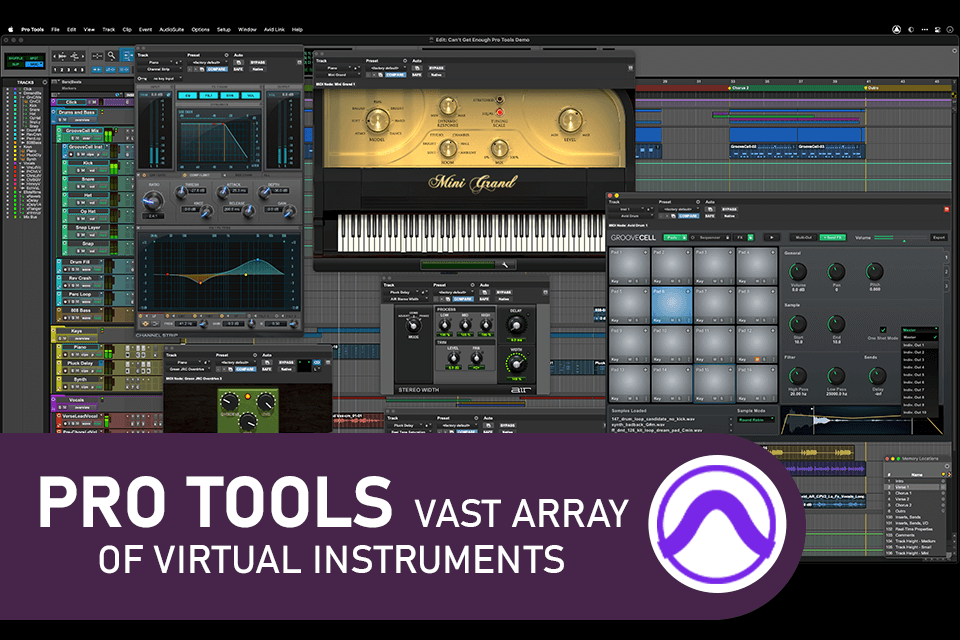Open the Avid Link menu
This screenshot has width=960, height=640.
[x=274, y=29]
